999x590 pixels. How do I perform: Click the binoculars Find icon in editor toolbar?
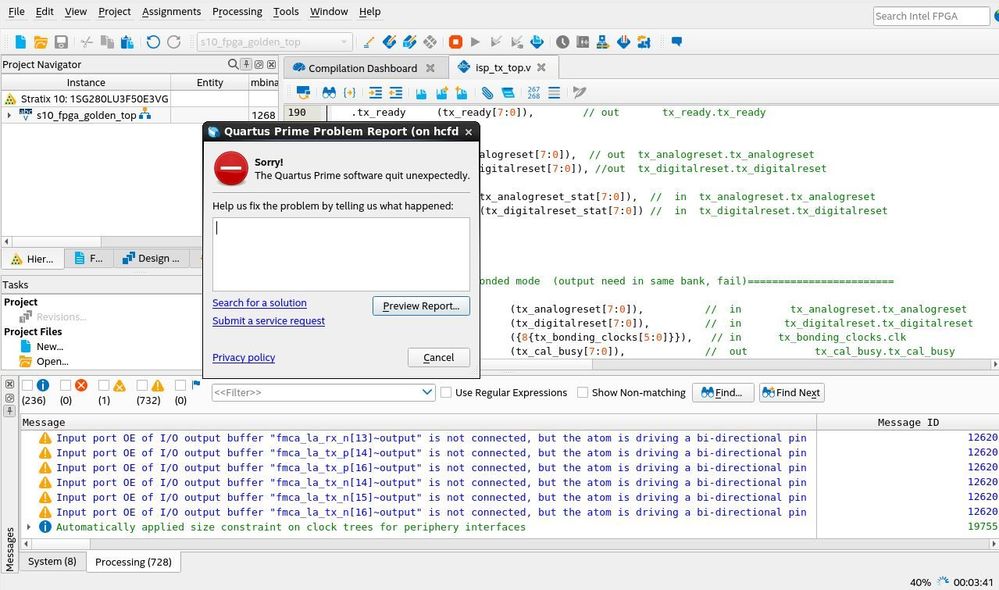(328, 92)
